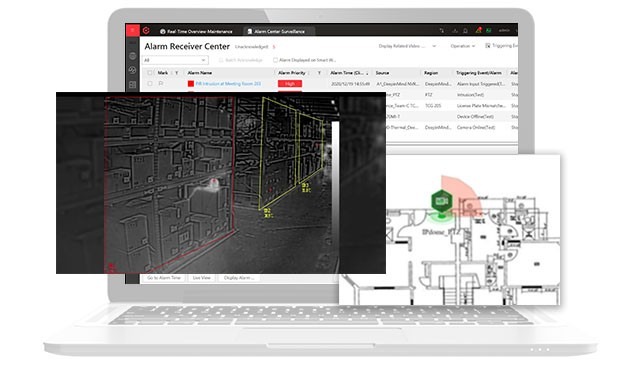Screen dimensions: 642x365
Task: Click the Go to Alarm Time button
Action: click(x=164, y=278)
